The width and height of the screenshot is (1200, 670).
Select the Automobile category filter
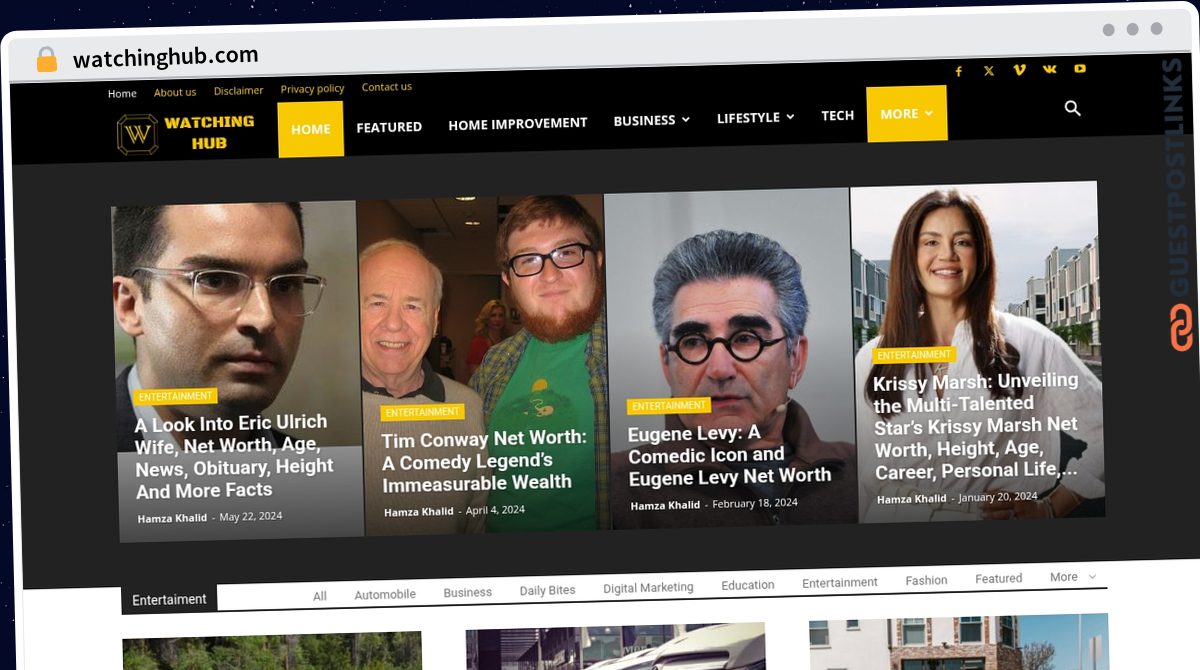[x=385, y=594]
